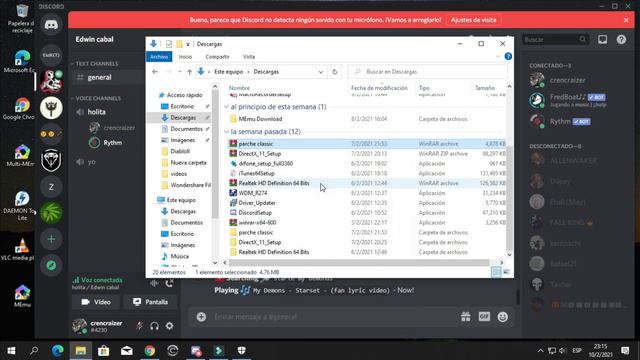Open Discord home button
Screen dimensions: 640x360
(x=51, y=25)
